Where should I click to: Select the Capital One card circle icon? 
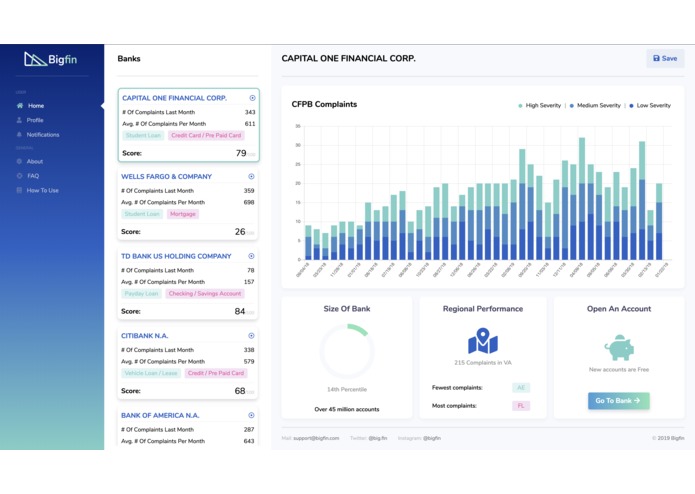(x=252, y=98)
